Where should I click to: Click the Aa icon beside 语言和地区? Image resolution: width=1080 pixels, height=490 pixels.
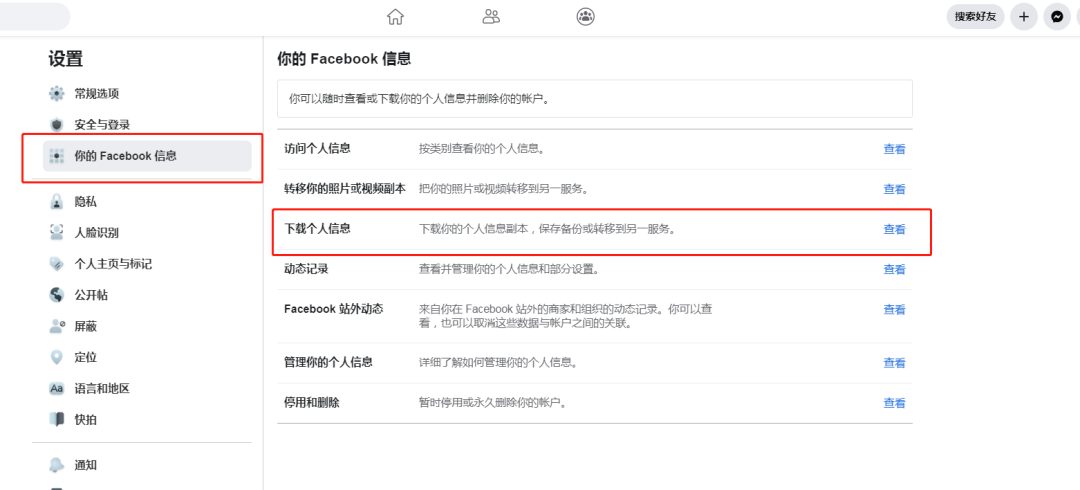coord(56,389)
